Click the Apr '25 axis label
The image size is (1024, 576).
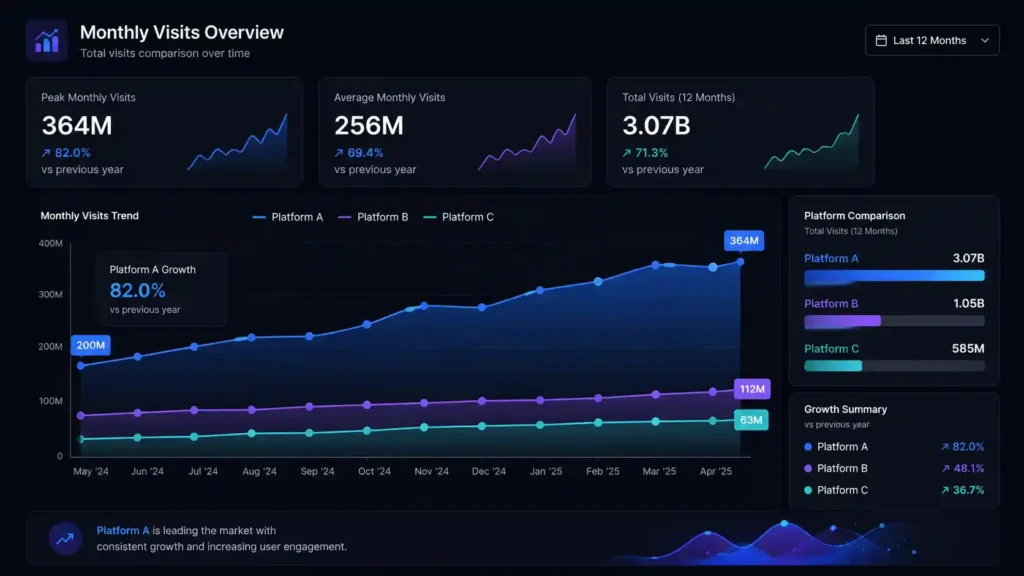[716, 471]
